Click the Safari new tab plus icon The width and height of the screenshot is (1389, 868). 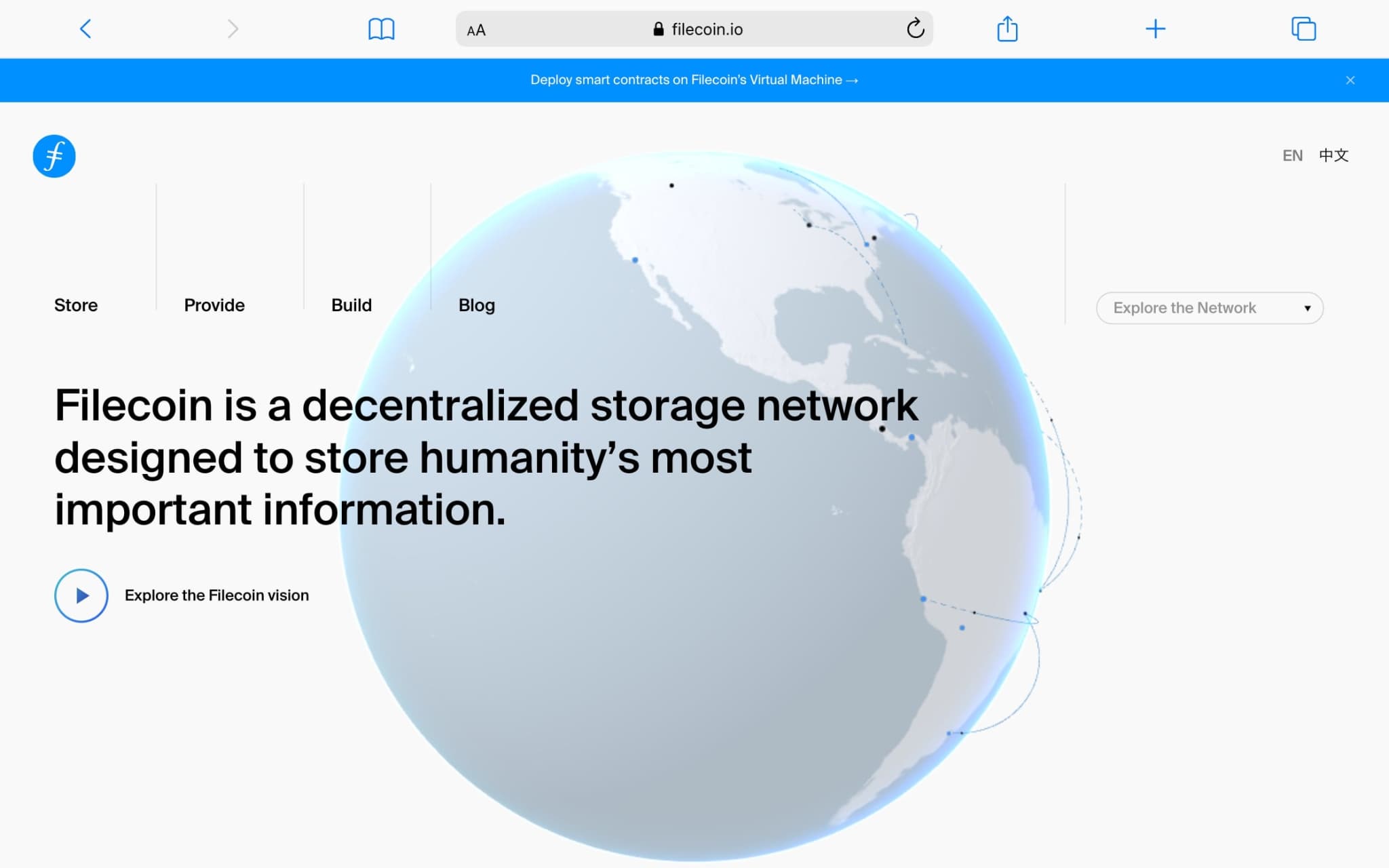pos(1155,28)
